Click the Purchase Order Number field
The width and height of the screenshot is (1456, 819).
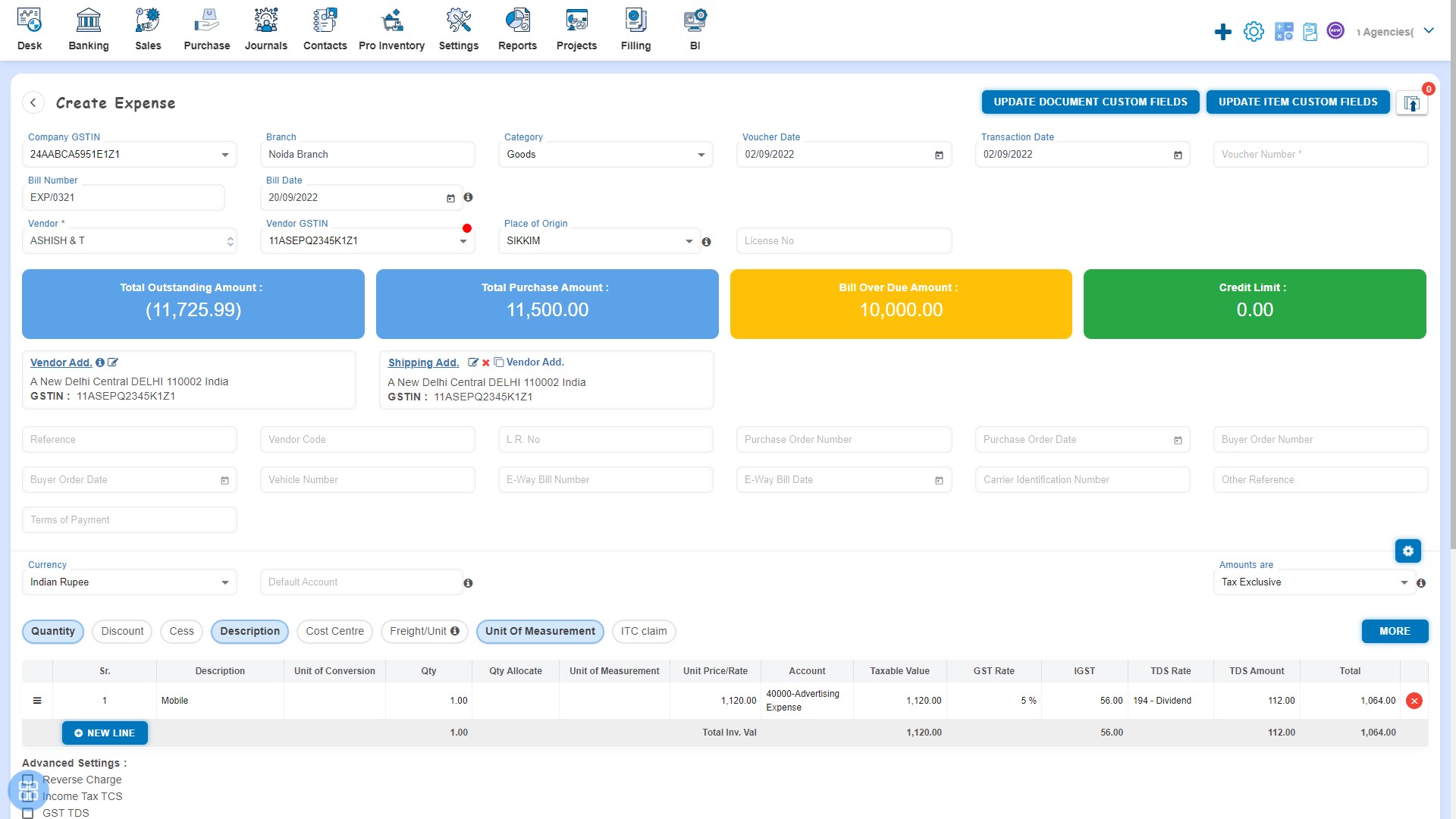coord(844,440)
